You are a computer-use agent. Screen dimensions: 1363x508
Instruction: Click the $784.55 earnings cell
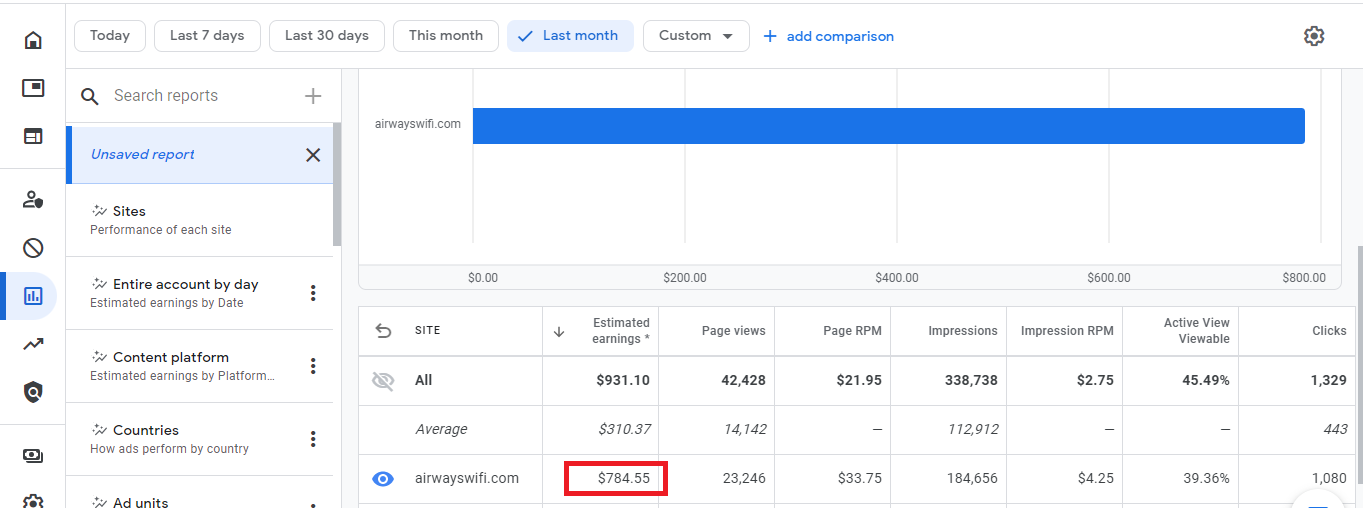[x=624, y=479]
